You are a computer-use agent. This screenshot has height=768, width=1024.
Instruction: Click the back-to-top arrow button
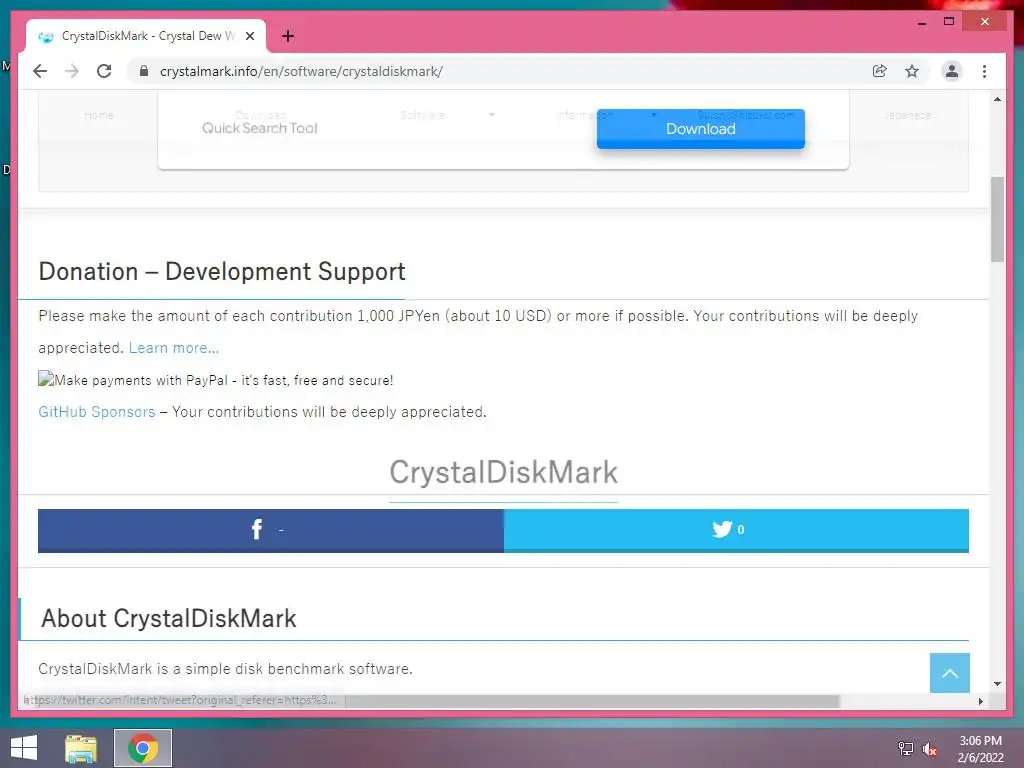coord(950,673)
